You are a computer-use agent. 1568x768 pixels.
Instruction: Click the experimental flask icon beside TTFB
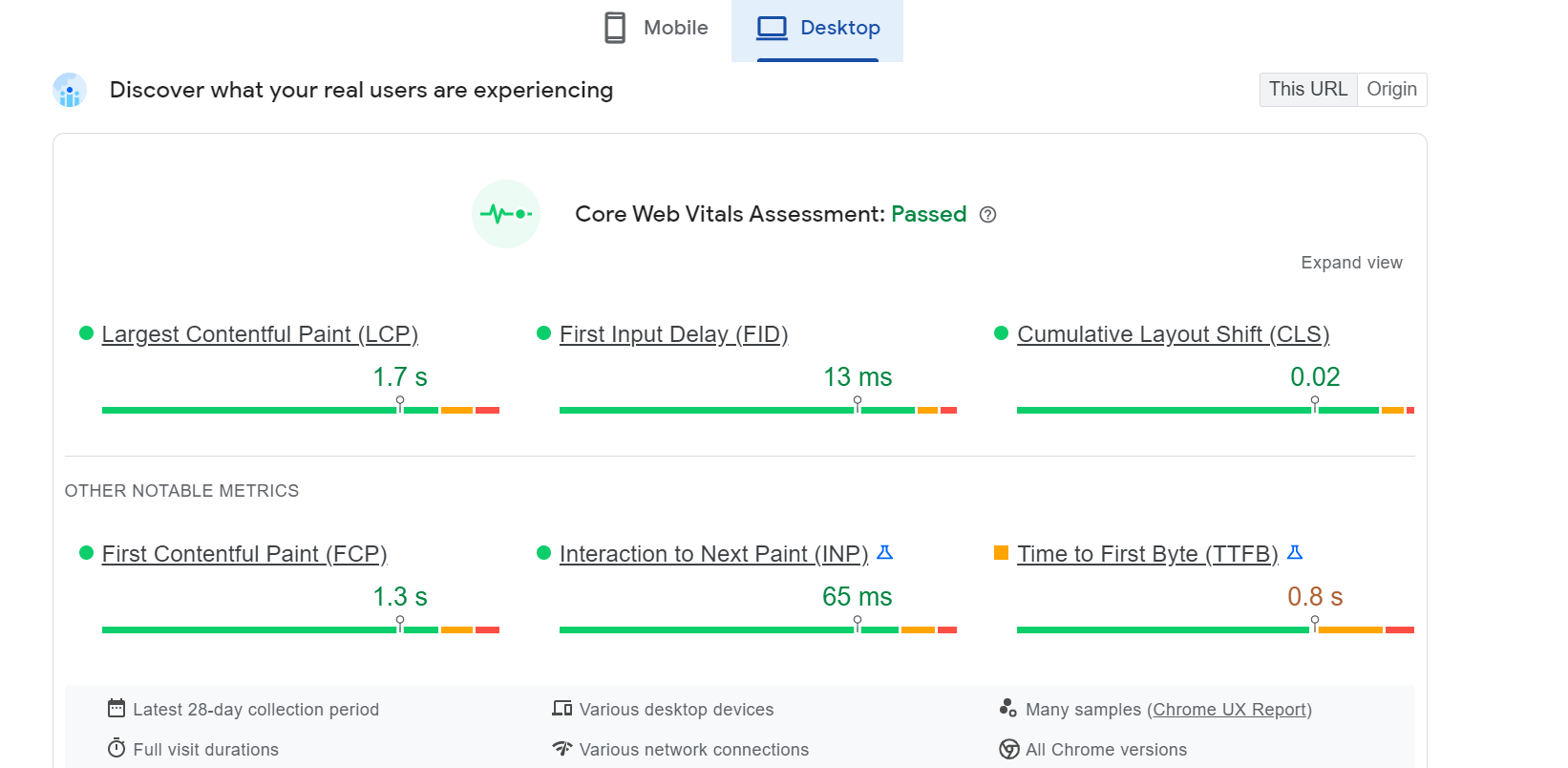pyautogui.click(x=1295, y=552)
